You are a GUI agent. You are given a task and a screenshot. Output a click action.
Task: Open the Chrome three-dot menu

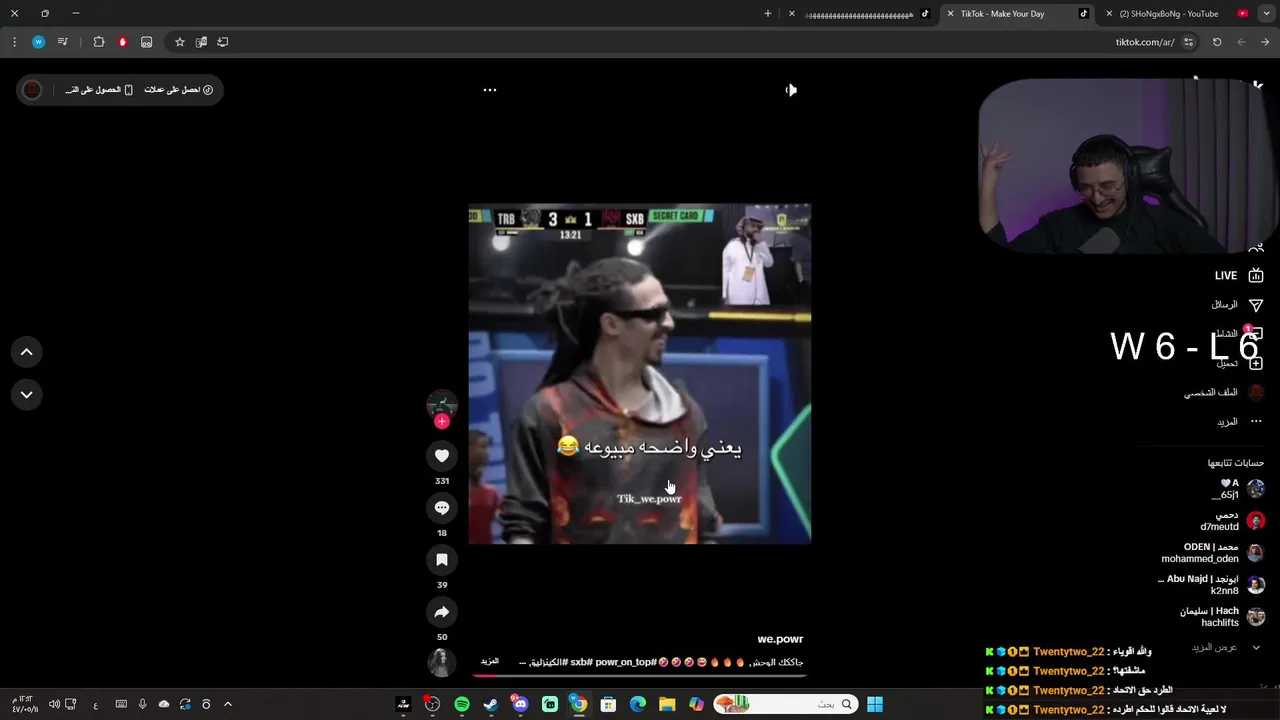(14, 42)
